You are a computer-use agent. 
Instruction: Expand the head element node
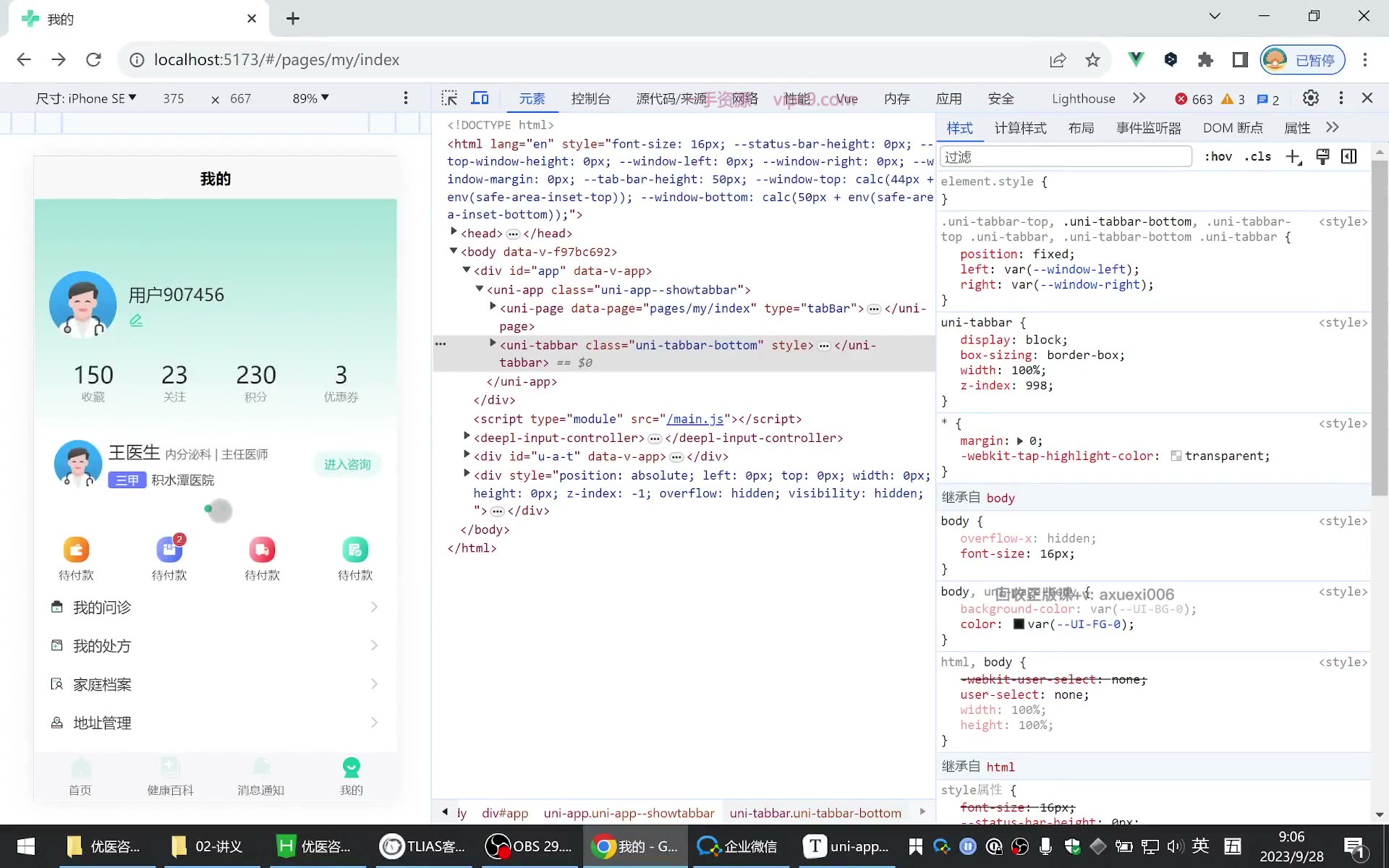pos(454,232)
